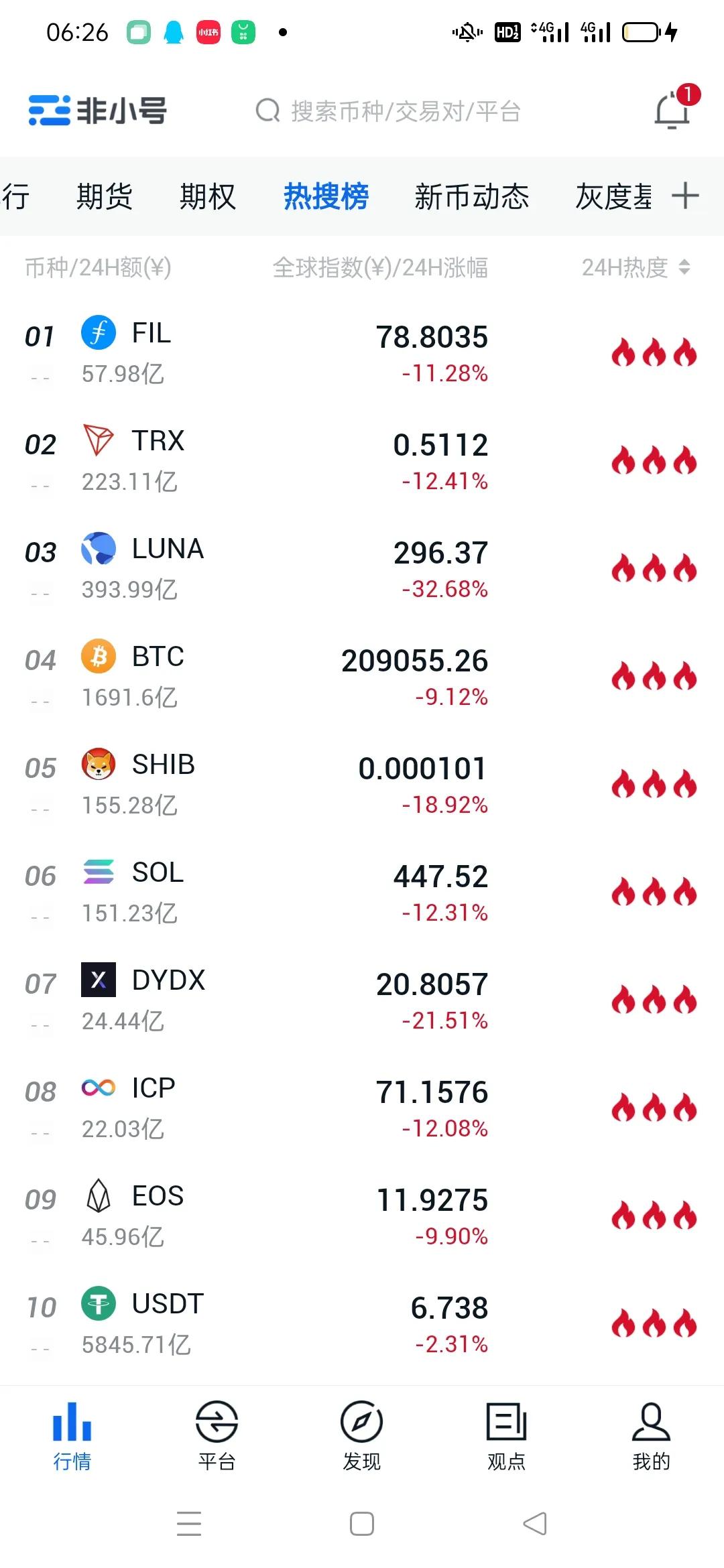Tap the SHIB coin icon

point(99,765)
